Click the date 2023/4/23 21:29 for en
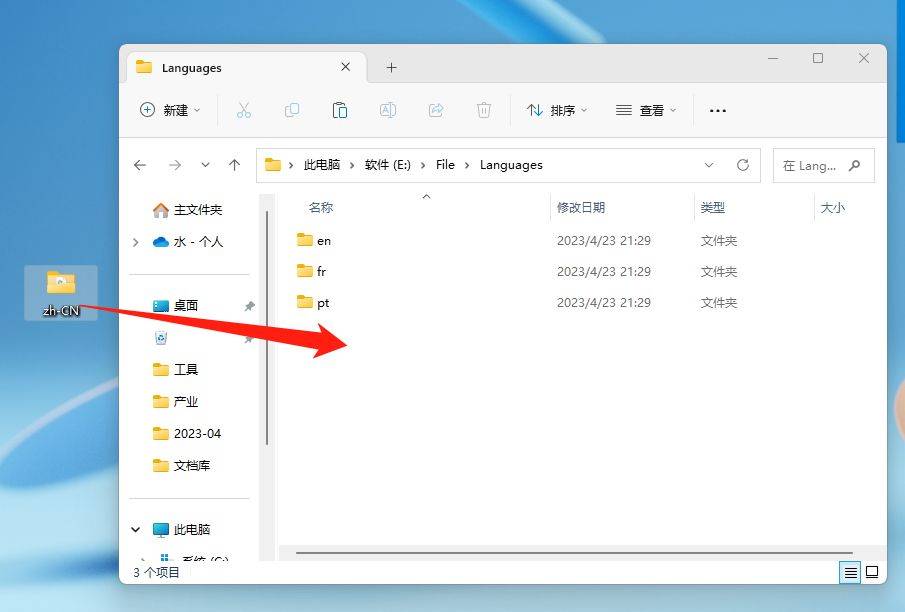Viewport: 905px width, 612px height. [604, 240]
